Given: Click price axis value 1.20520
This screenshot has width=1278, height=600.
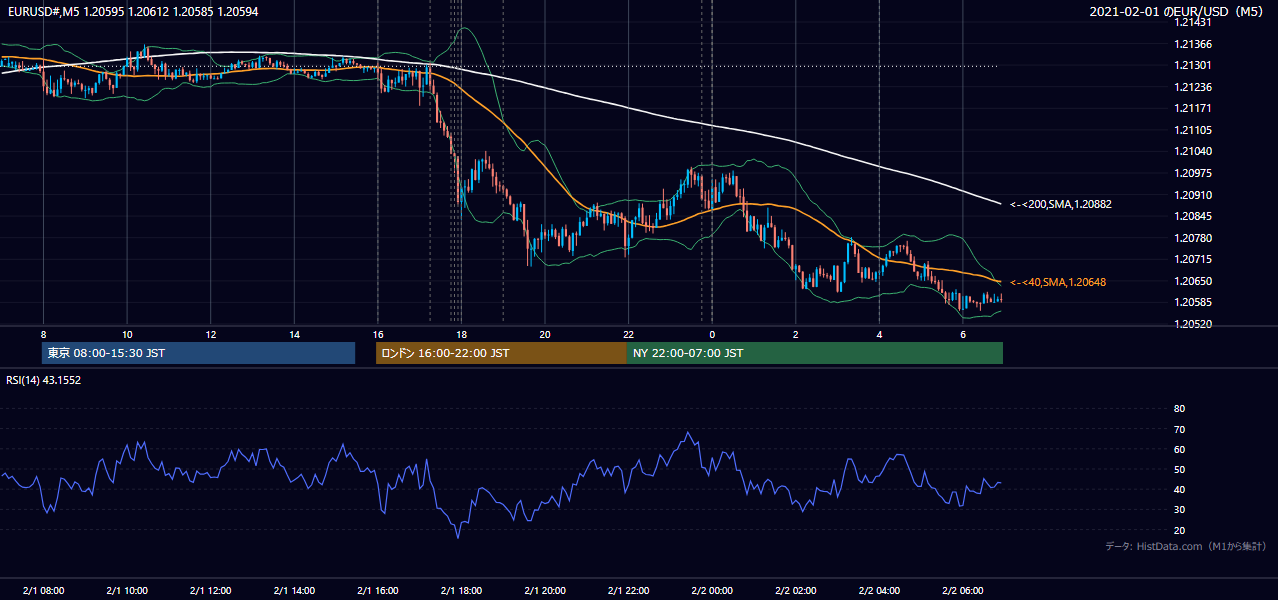Looking at the screenshot, I should point(1193,324).
